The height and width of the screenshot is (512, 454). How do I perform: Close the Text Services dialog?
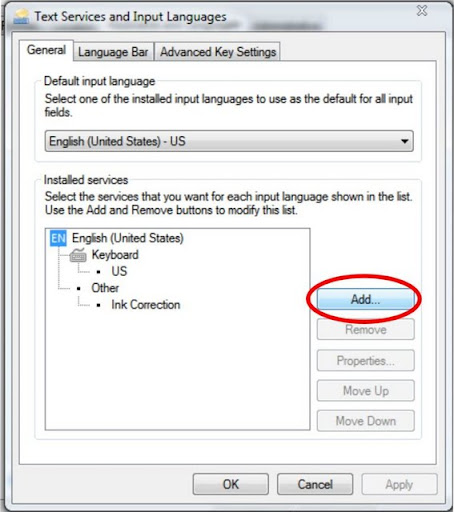point(422,11)
